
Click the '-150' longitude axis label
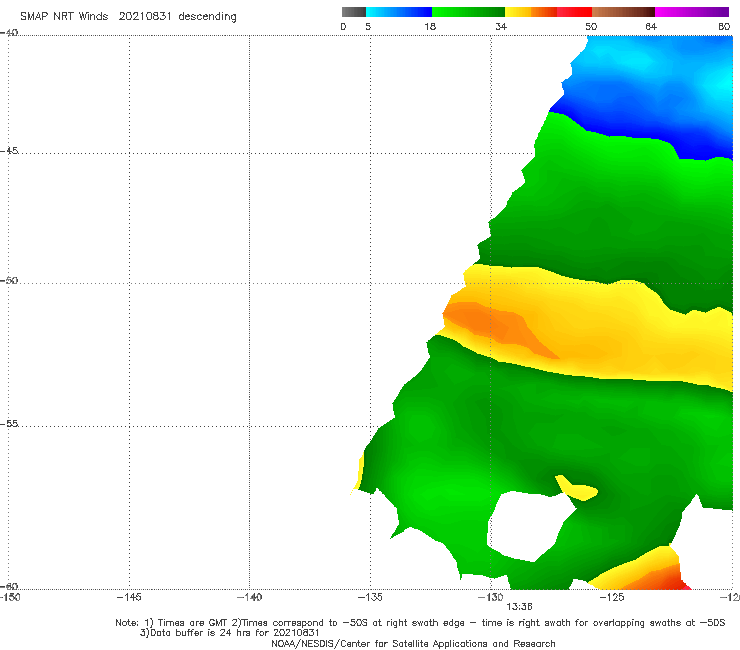(x=10, y=598)
